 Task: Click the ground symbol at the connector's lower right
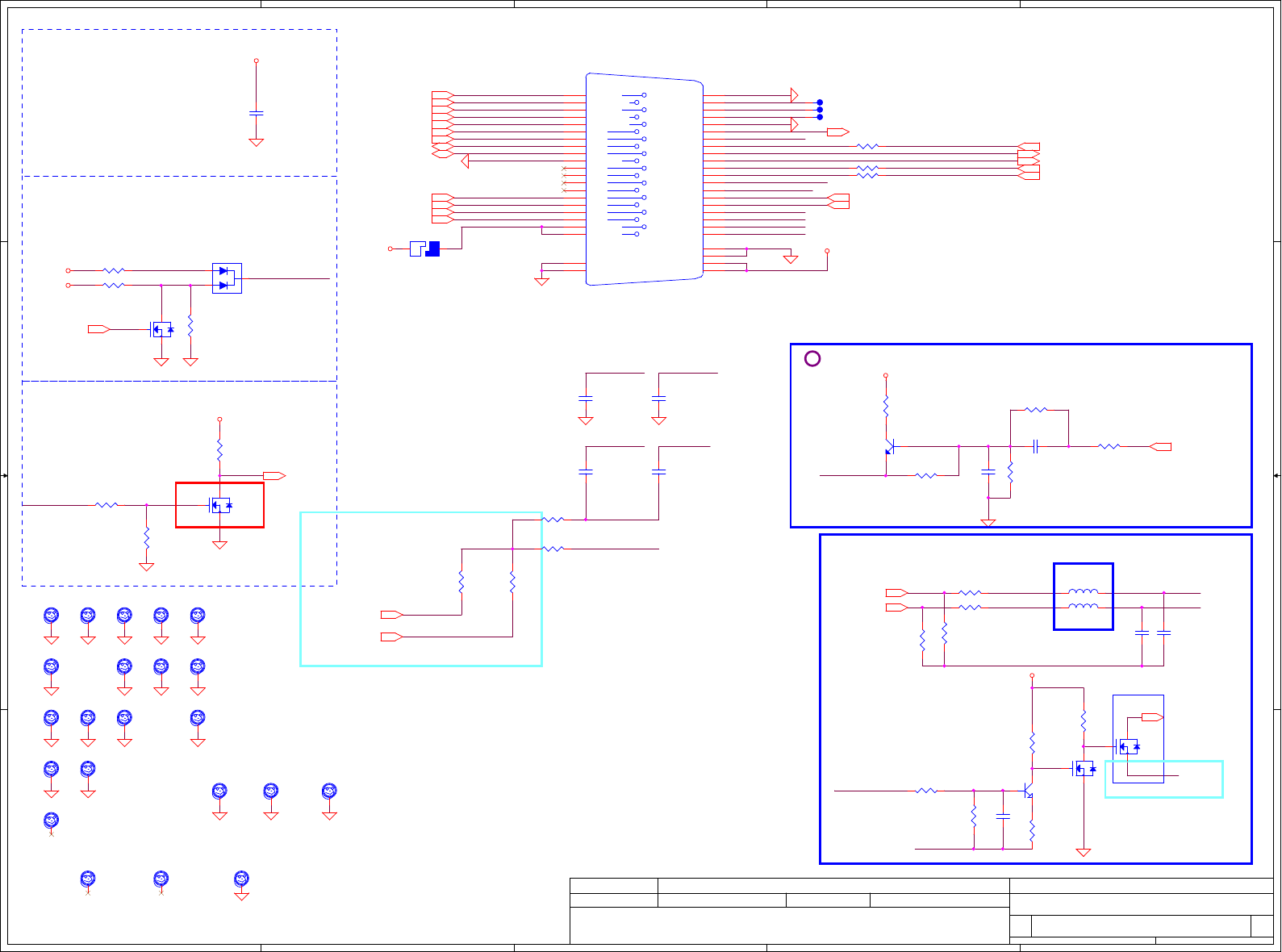(x=791, y=259)
